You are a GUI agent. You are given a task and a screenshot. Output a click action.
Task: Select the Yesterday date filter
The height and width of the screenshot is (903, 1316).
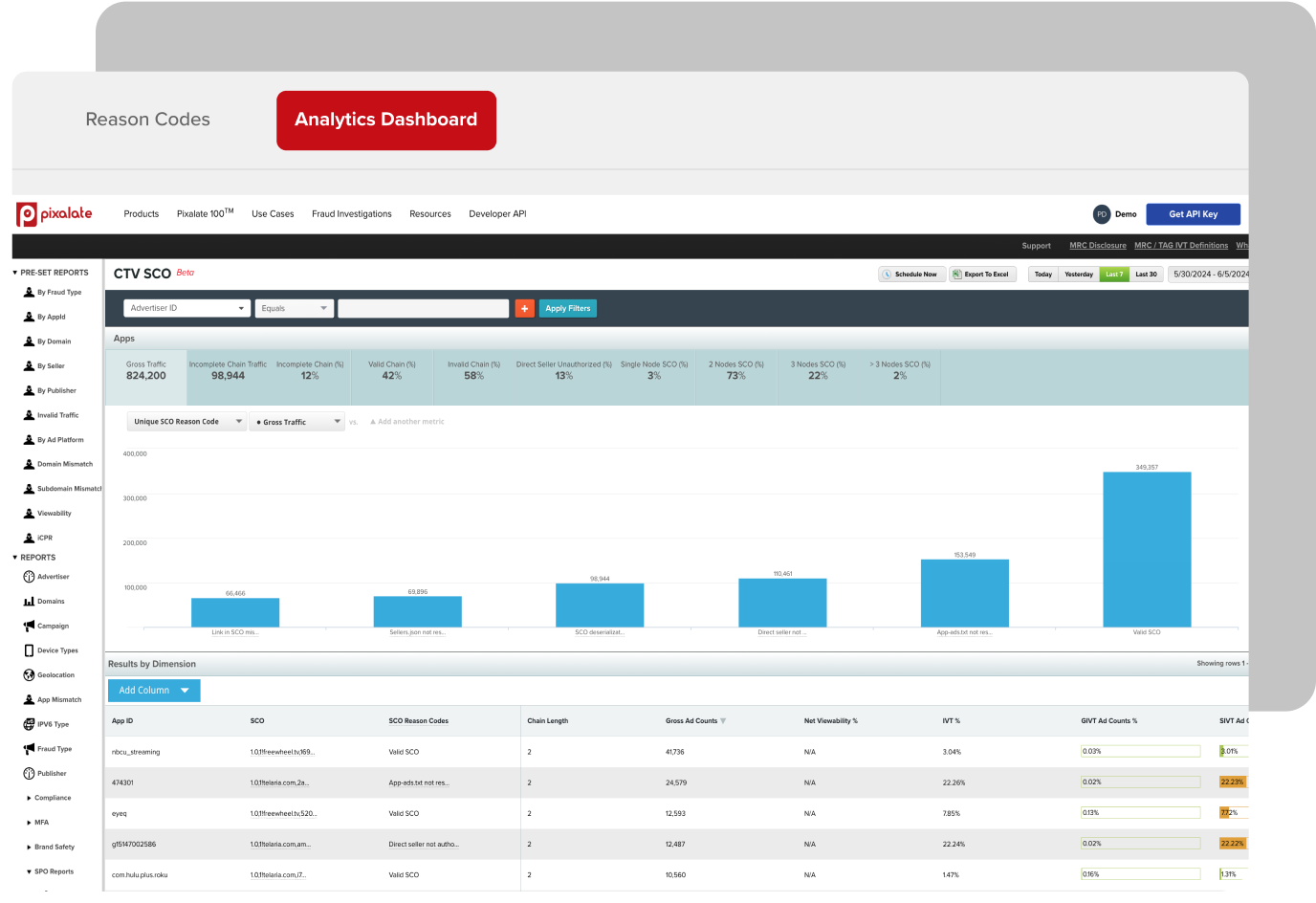tap(1078, 274)
